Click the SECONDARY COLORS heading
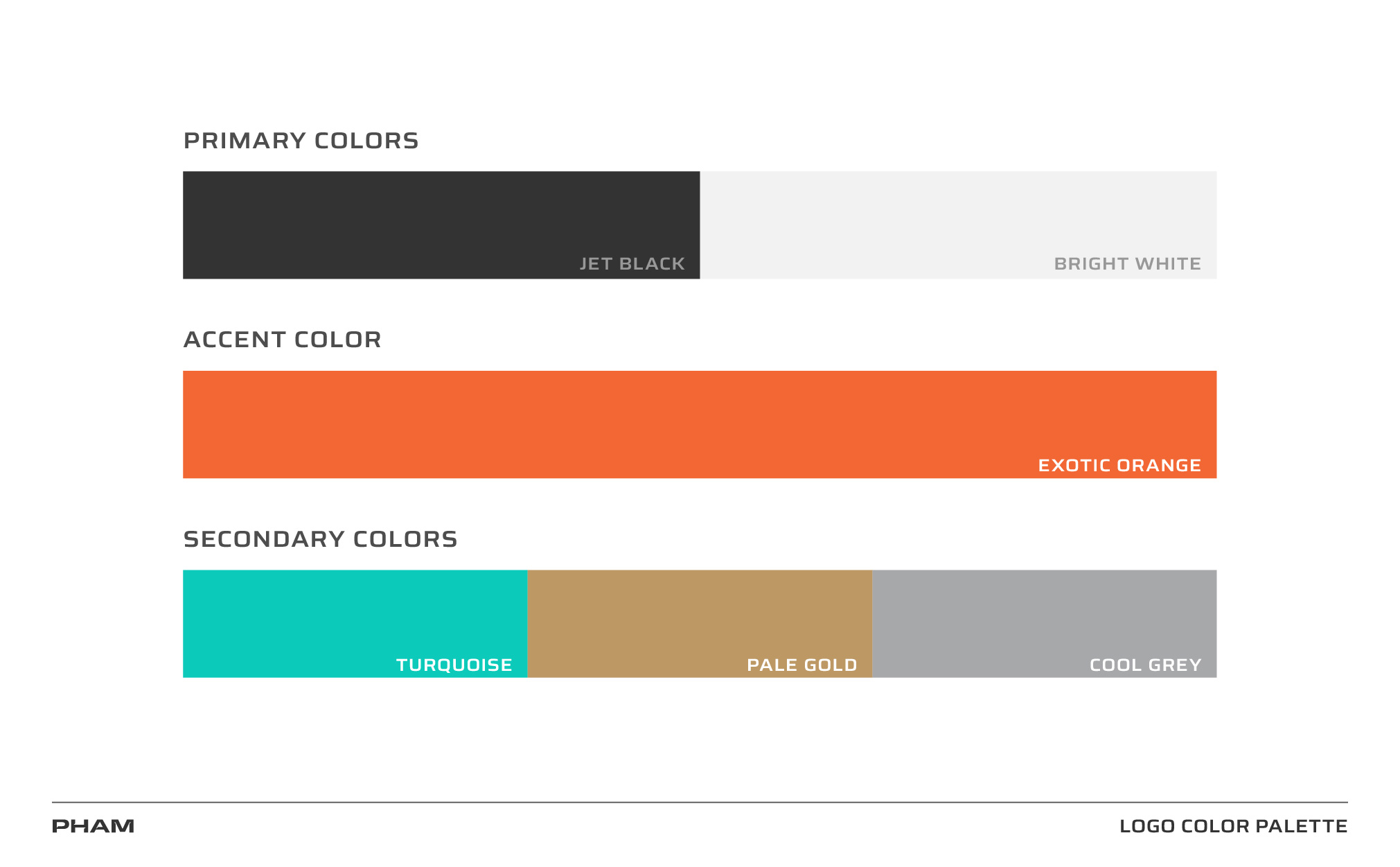 [x=320, y=539]
